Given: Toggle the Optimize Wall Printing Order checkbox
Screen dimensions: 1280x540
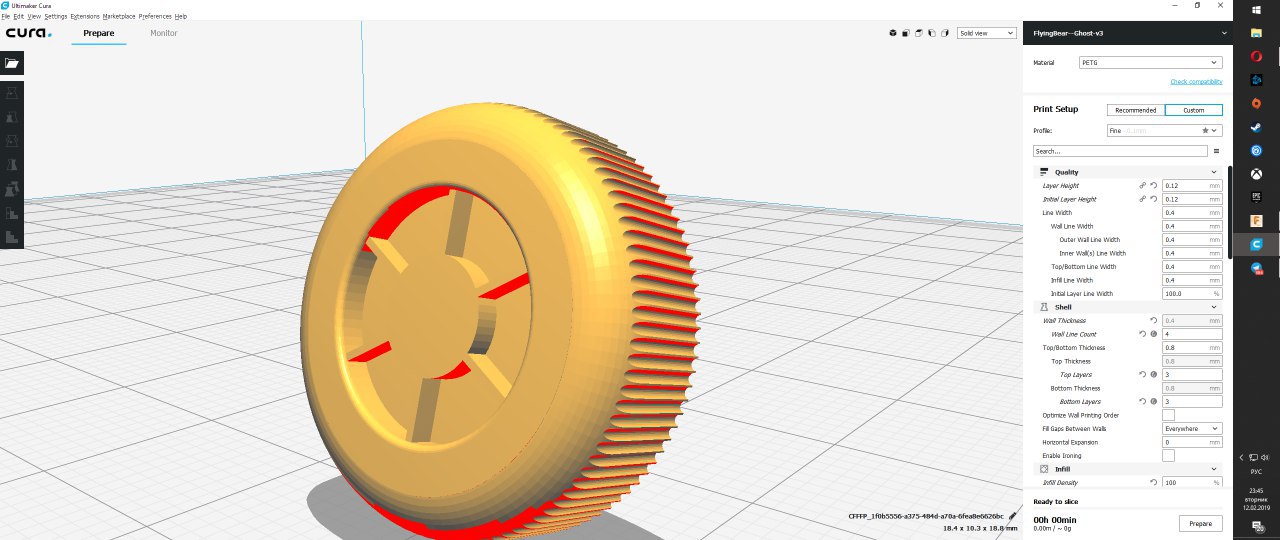Looking at the screenshot, I should [x=1168, y=415].
